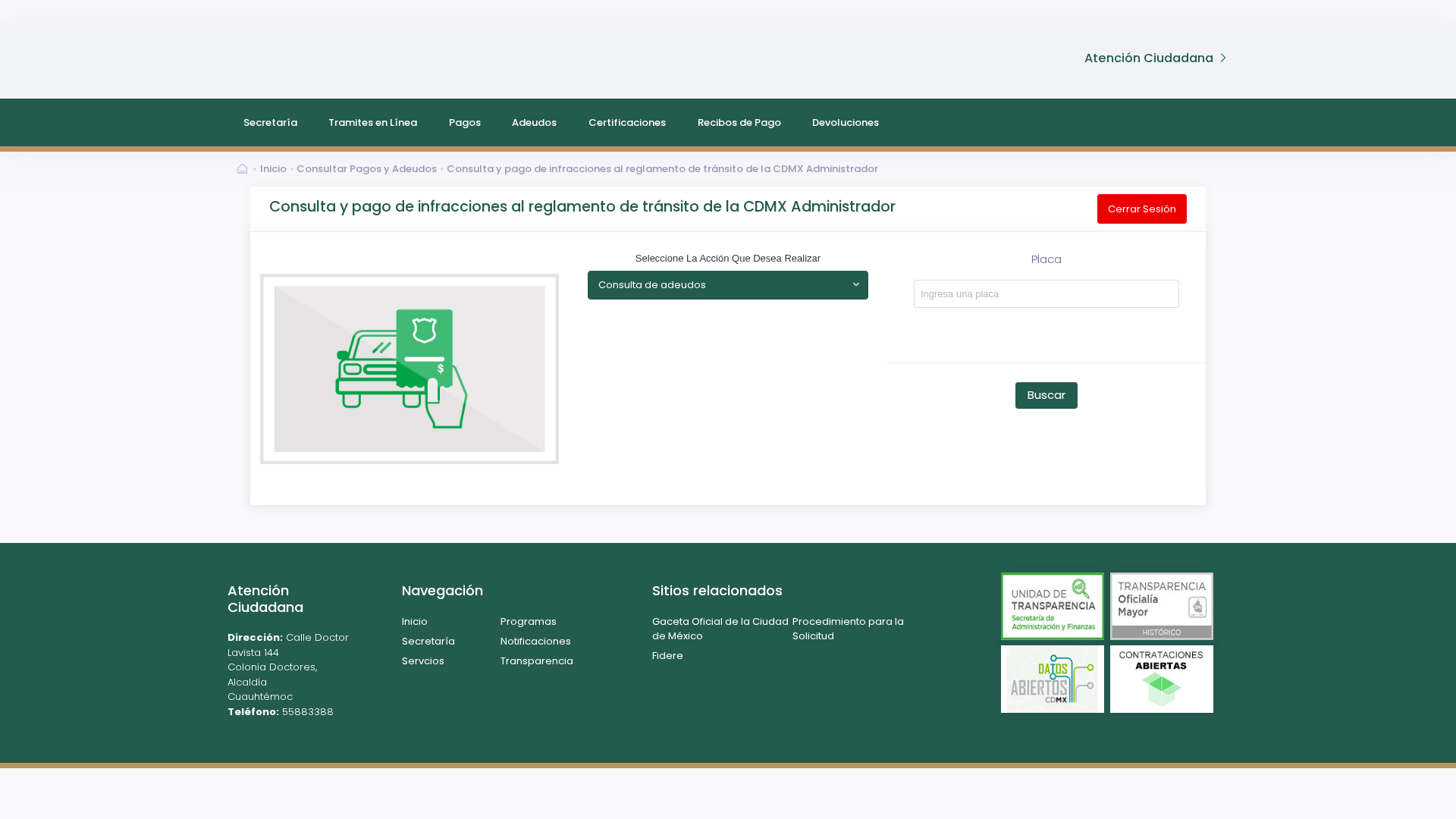1456x819 pixels.
Task: Open the Devoluciones menu
Action: 846,123
